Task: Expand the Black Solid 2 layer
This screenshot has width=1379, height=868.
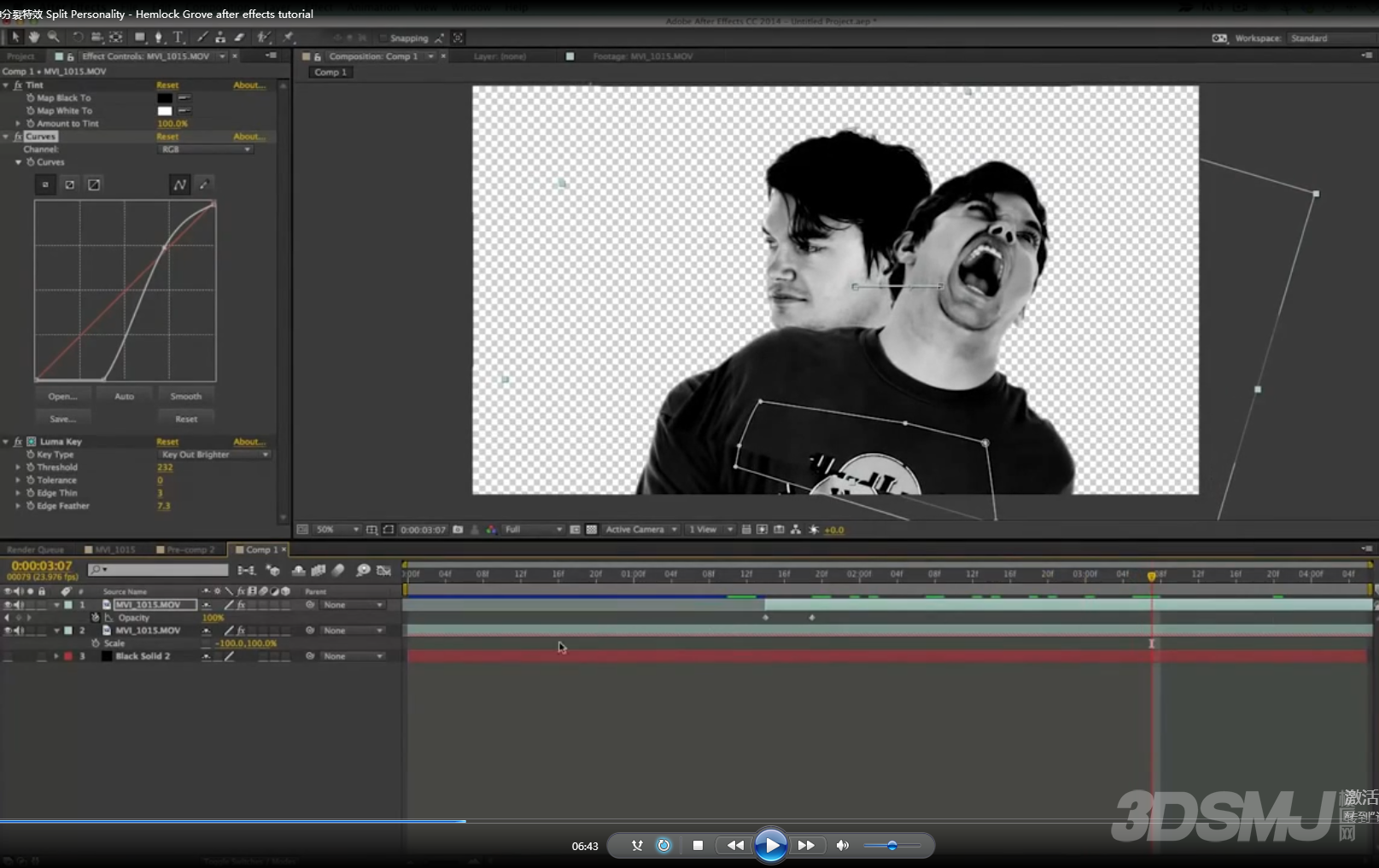Action: [x=57, y=656]
